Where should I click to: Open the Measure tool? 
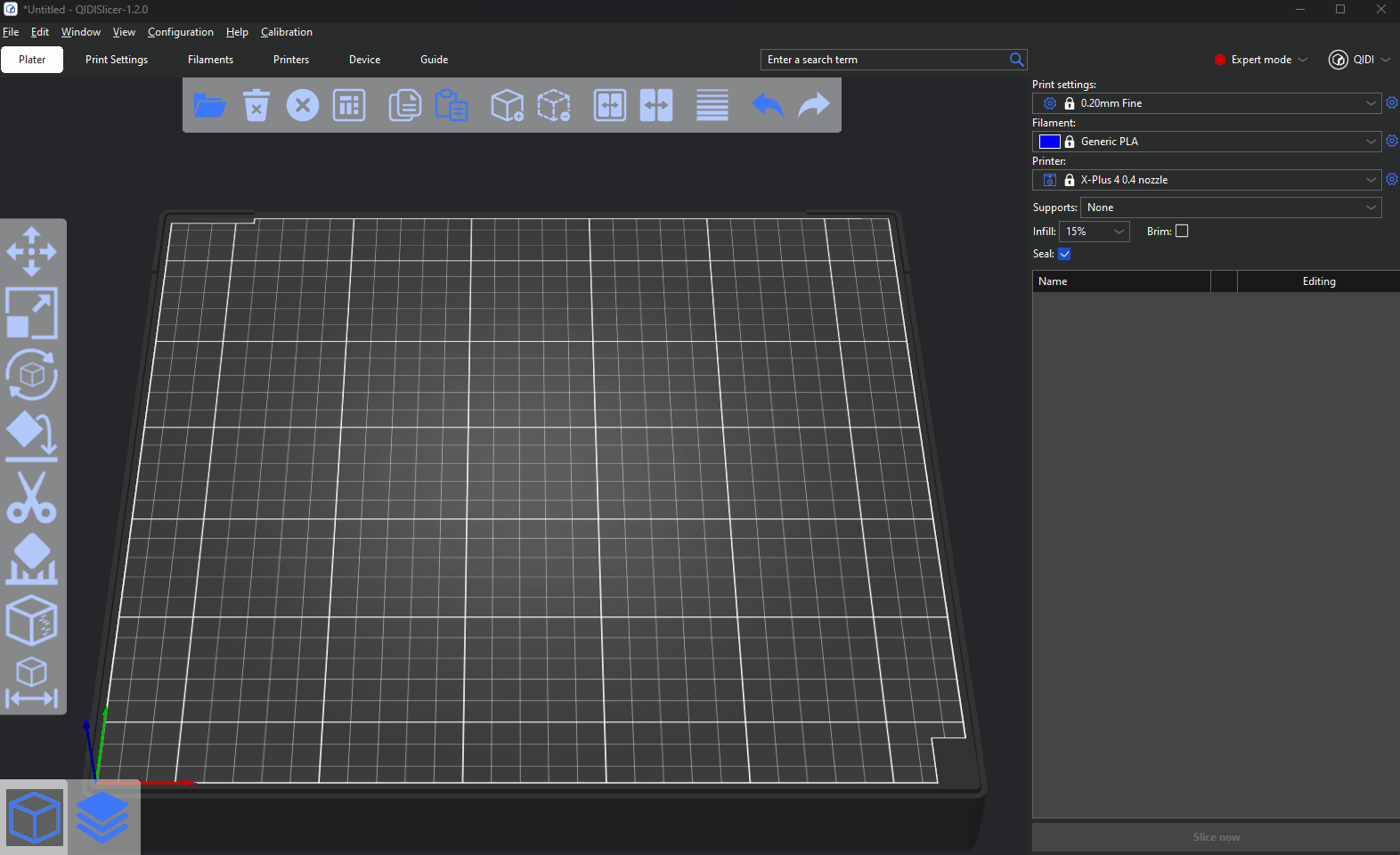32,683
